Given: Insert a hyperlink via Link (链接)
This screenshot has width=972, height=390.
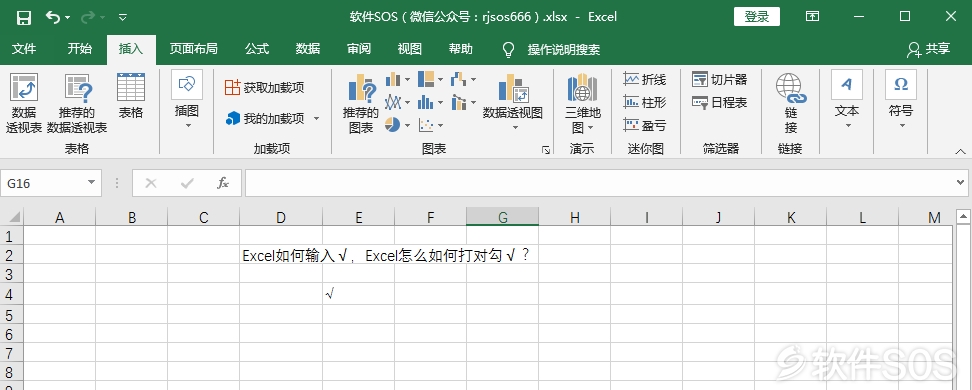Looking at the screenshot, I should click(x=791, y=104).
